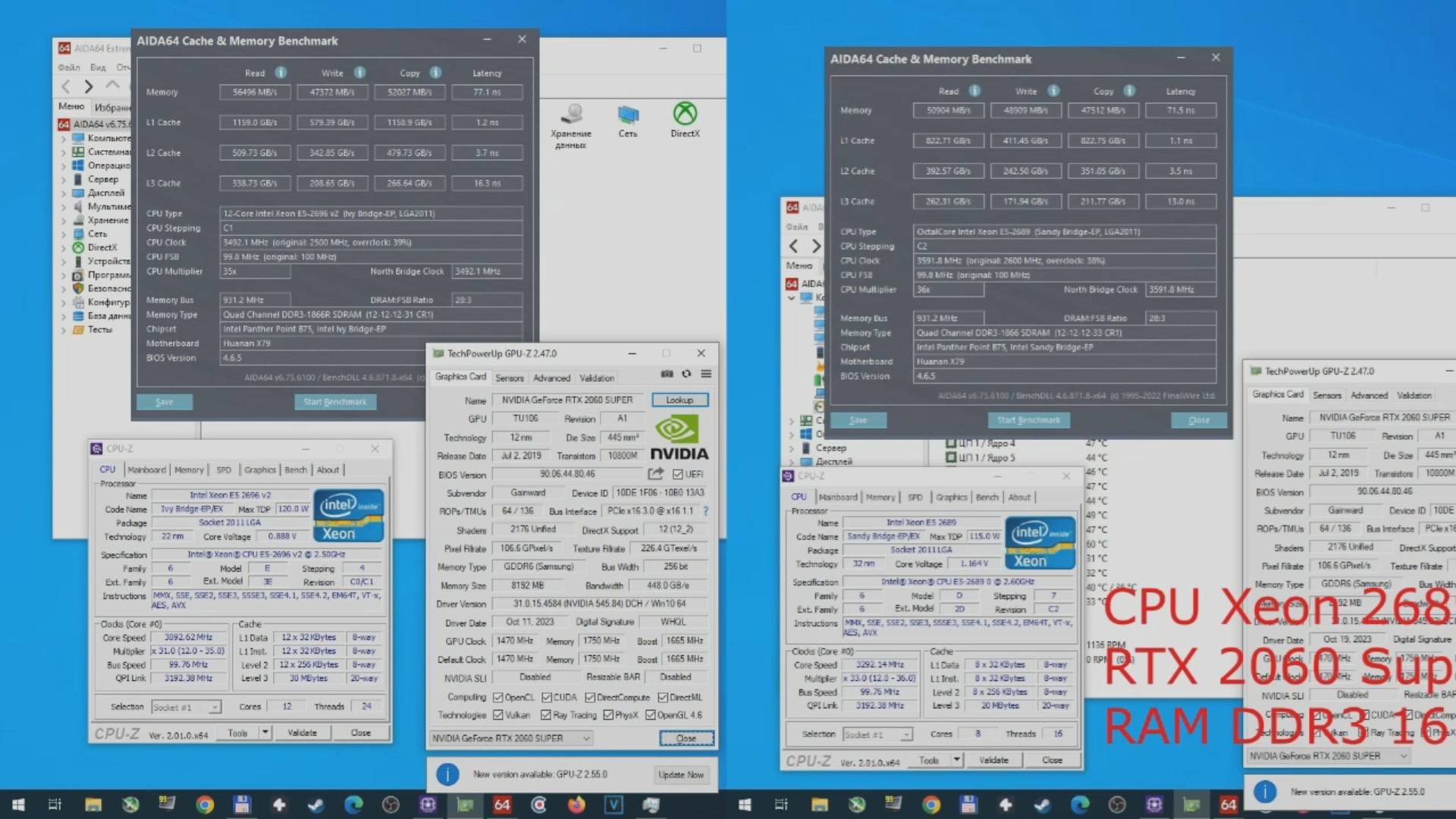Click the Bus Interface question mark icon
1456x819 pixels.
[x=705, y=511]
